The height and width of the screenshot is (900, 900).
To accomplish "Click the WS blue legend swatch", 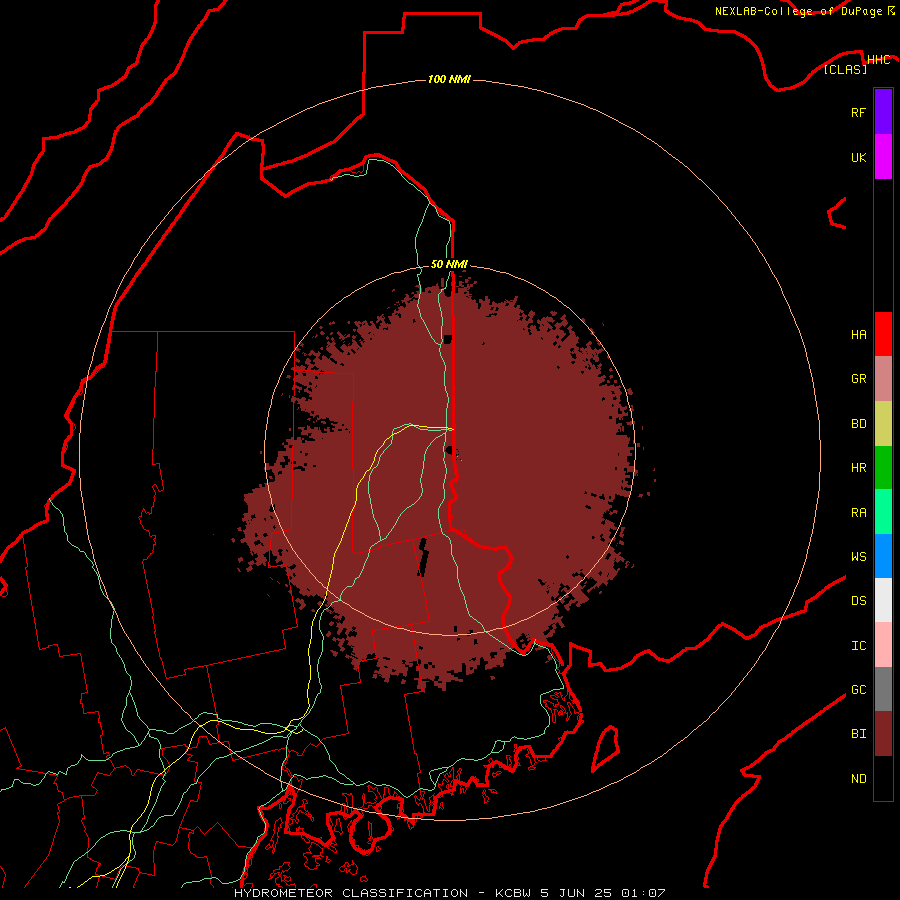I will (x=883, y=556).
